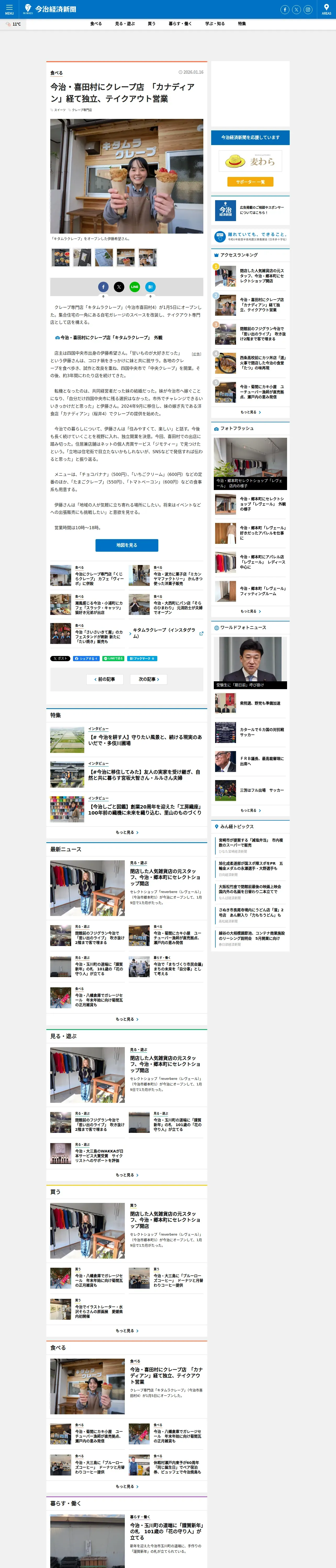The height and width of the screenshot is (1568, 336).
Task: Click the article date 2026.01.16
Action: point(192,72)
